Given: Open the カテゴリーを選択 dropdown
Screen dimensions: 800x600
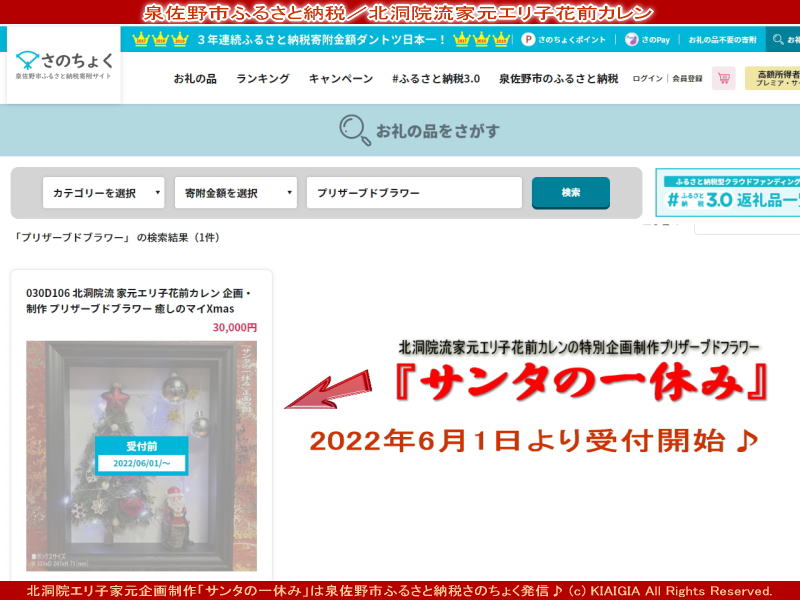Looking at the screenshot, I should 104,193.
